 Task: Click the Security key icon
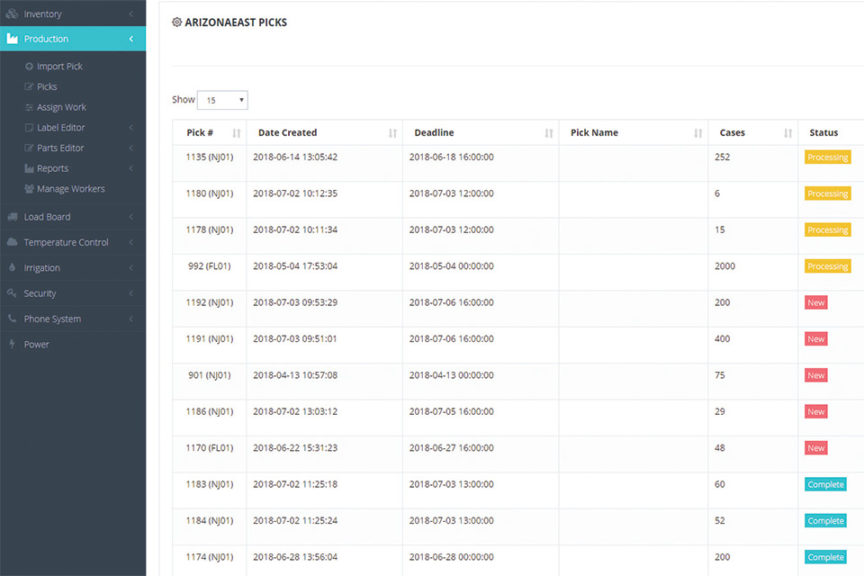click(12, 293)
